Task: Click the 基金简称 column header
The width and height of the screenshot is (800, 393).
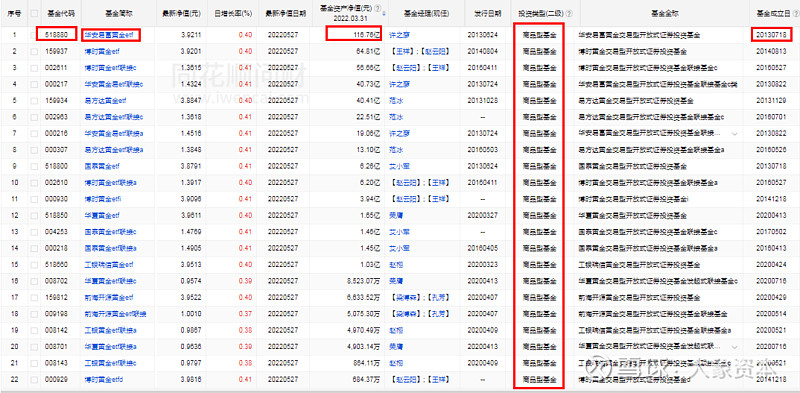Action: point(118,14)
